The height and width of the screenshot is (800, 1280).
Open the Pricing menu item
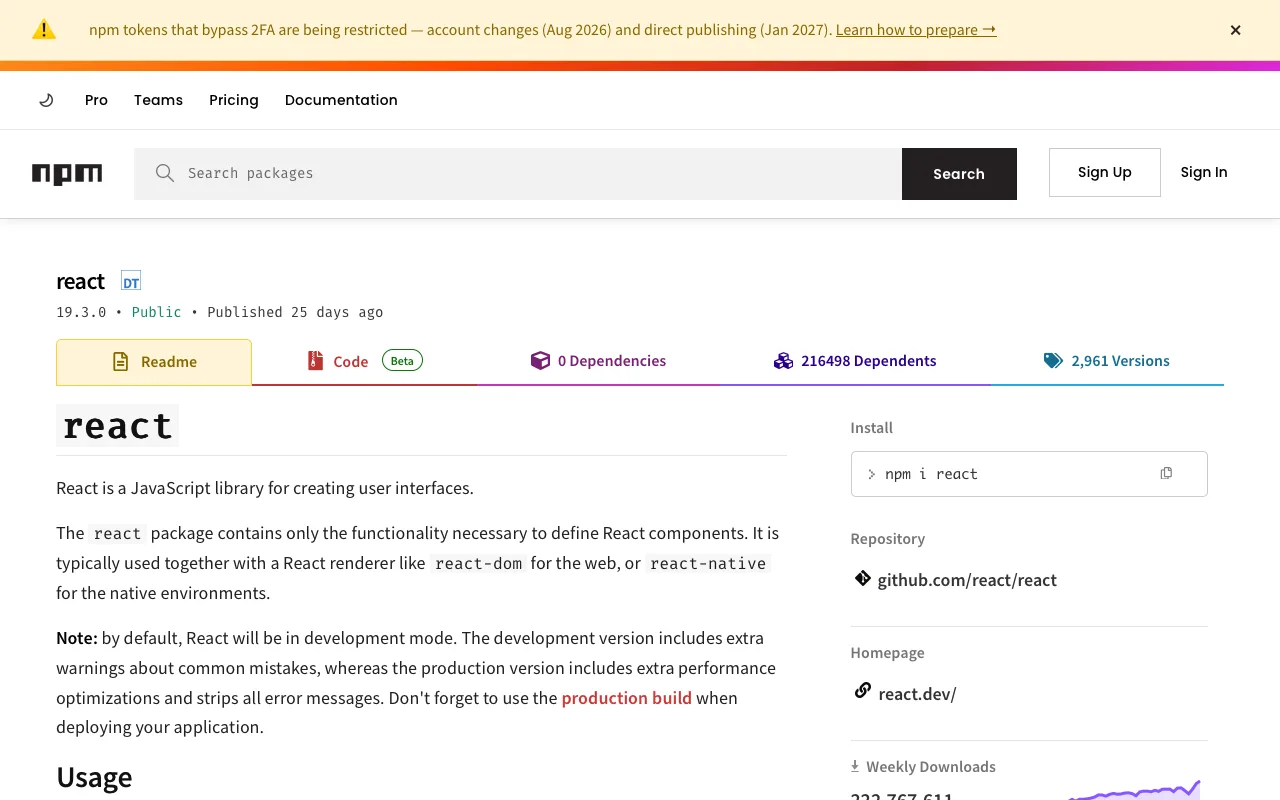[234, 100]
